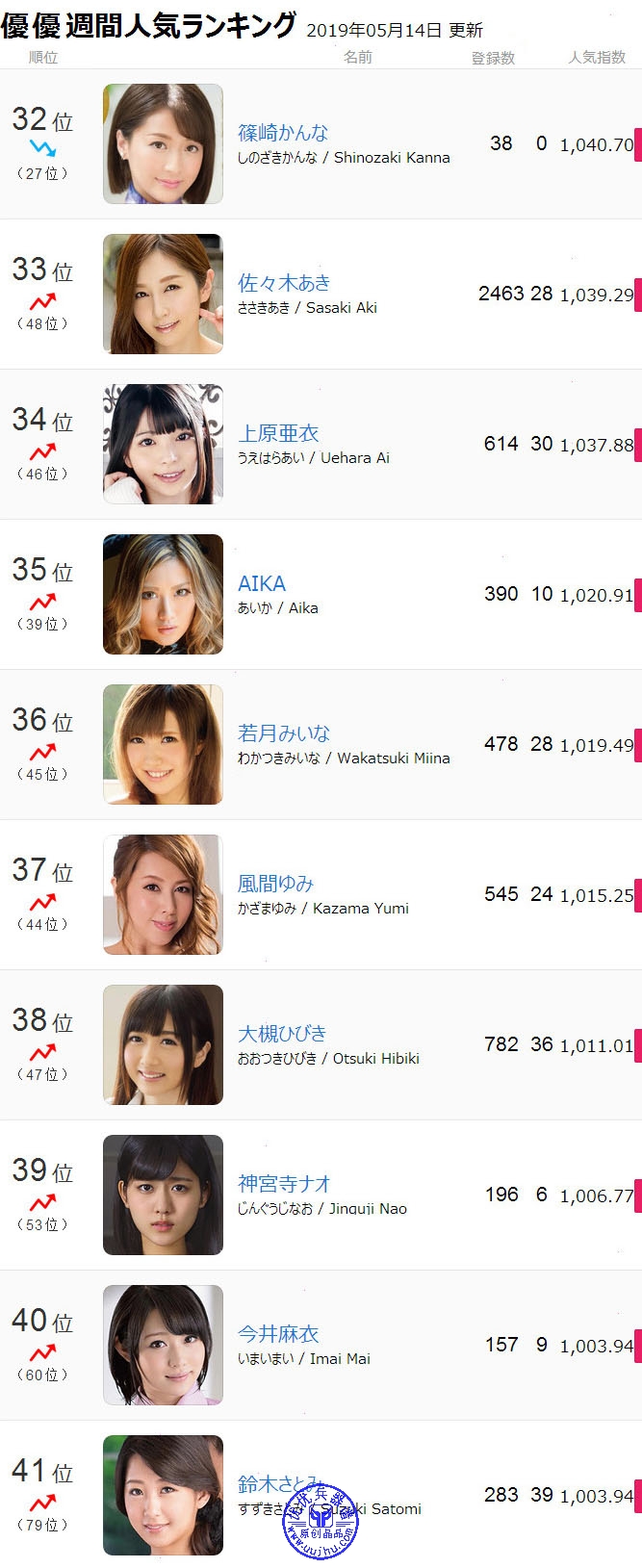
Task: Click the blue down-trend arrow at rank 32
Action: (42, 148)
